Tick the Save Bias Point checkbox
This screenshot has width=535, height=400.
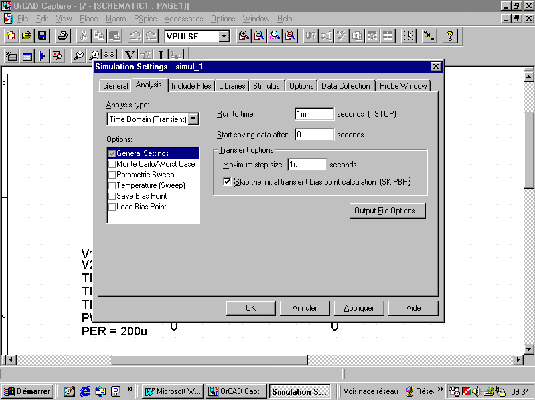pos(112,196)
